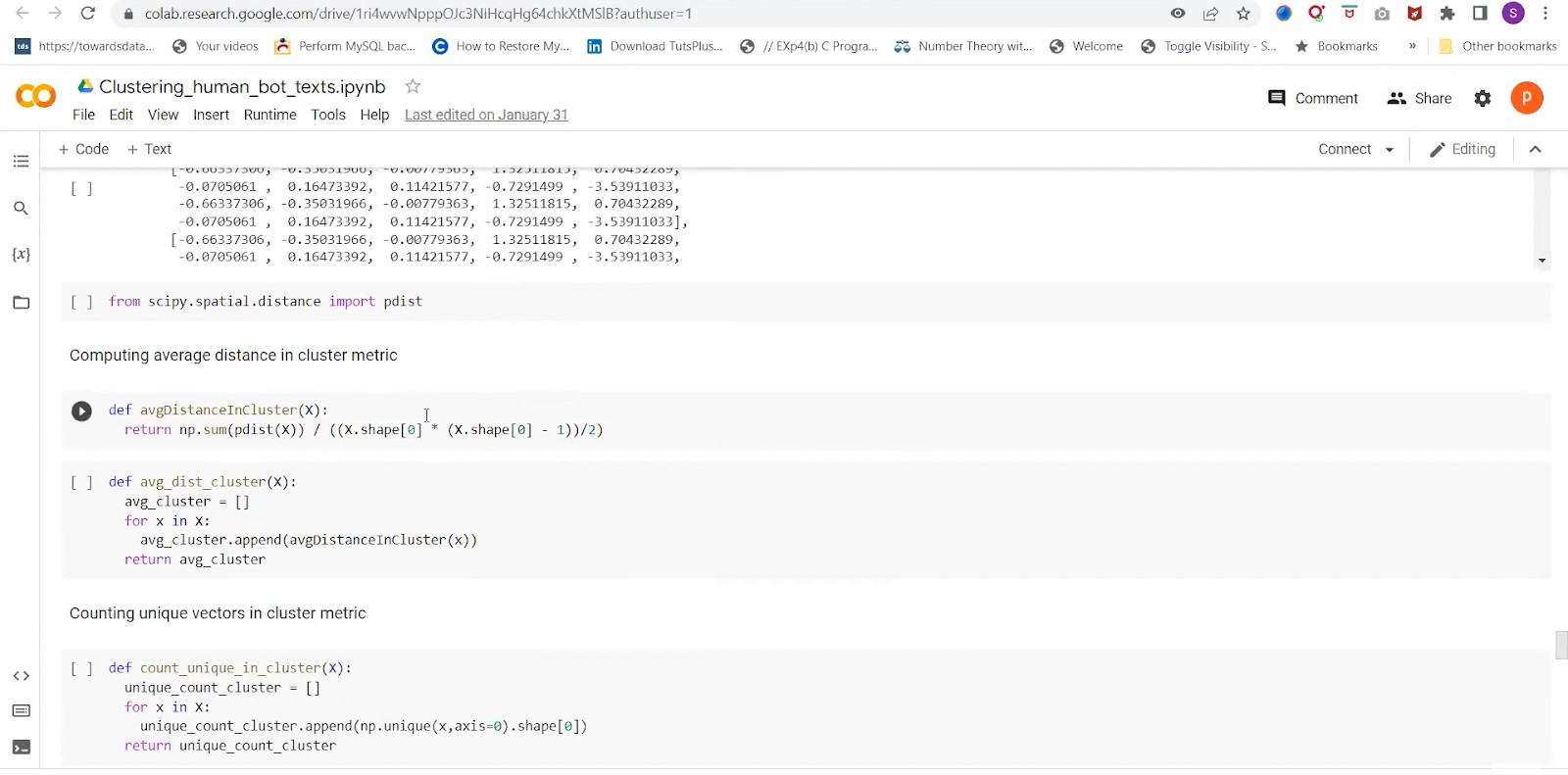Open Code snippets panel icon
This screenshot has width=1568, height=775.
[x=21, y=676]
